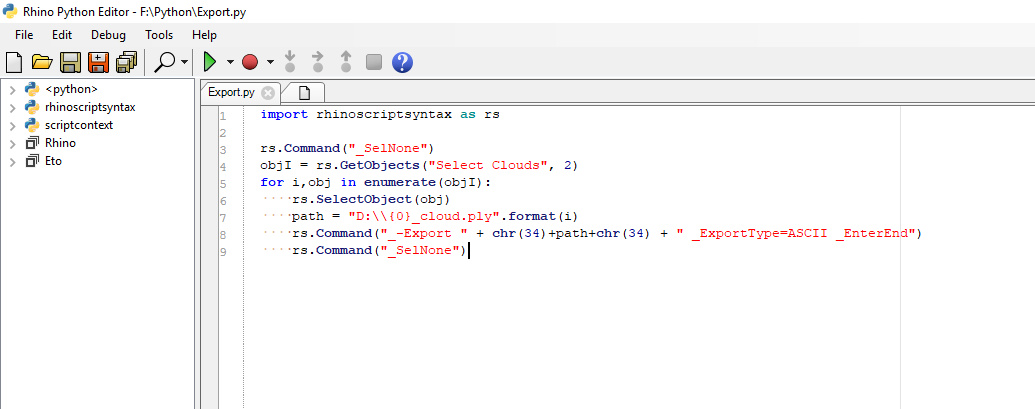This screenshot has height=409, width=1035.
Task: Select scriptcontext in the module tree
Action: point(79,125)
